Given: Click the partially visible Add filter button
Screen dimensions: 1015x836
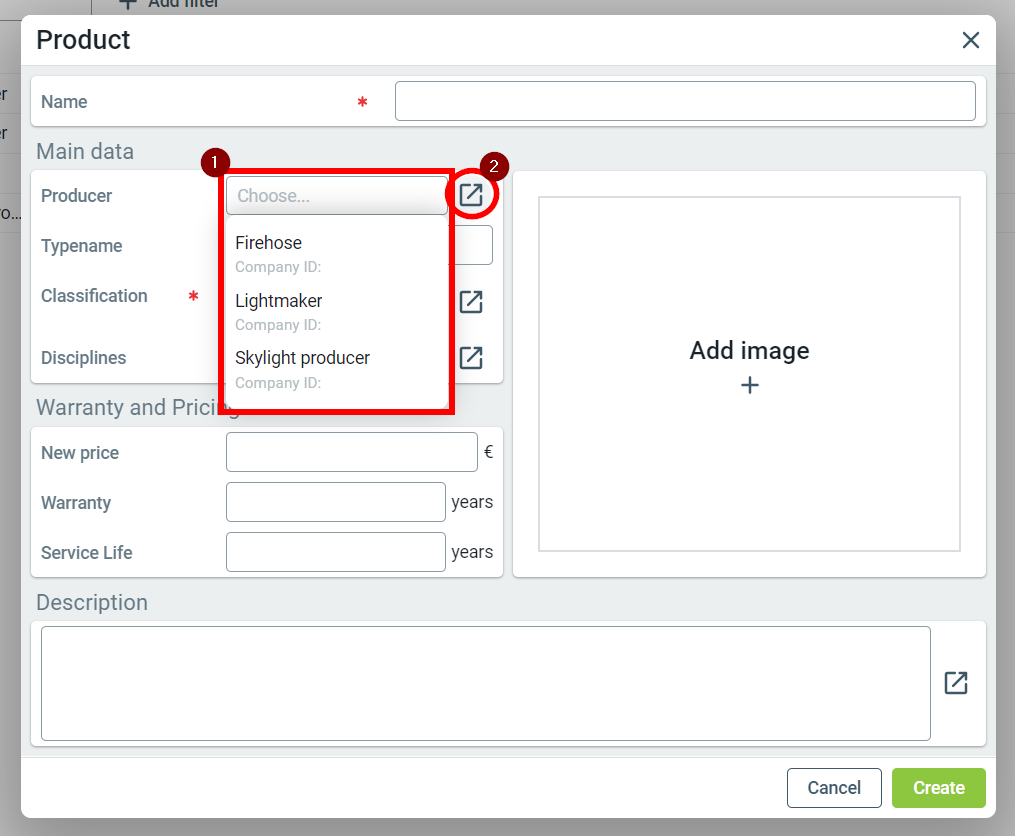Looking at the screenshot, I should [170, 4].
